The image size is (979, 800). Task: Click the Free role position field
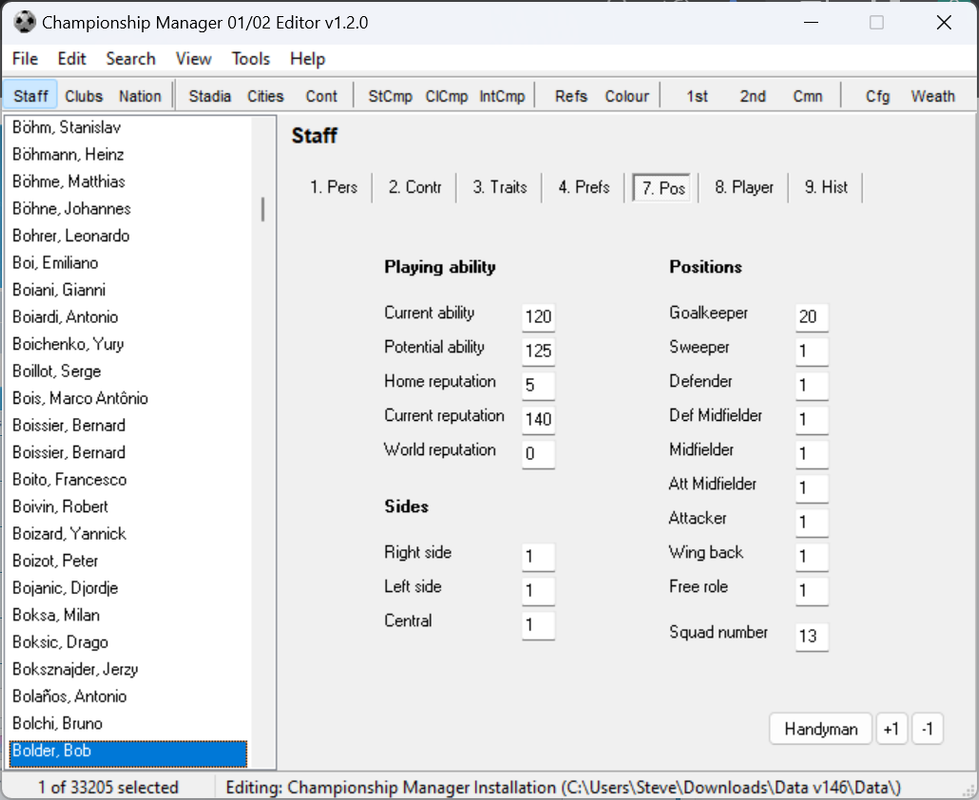[x=812, y=591]
